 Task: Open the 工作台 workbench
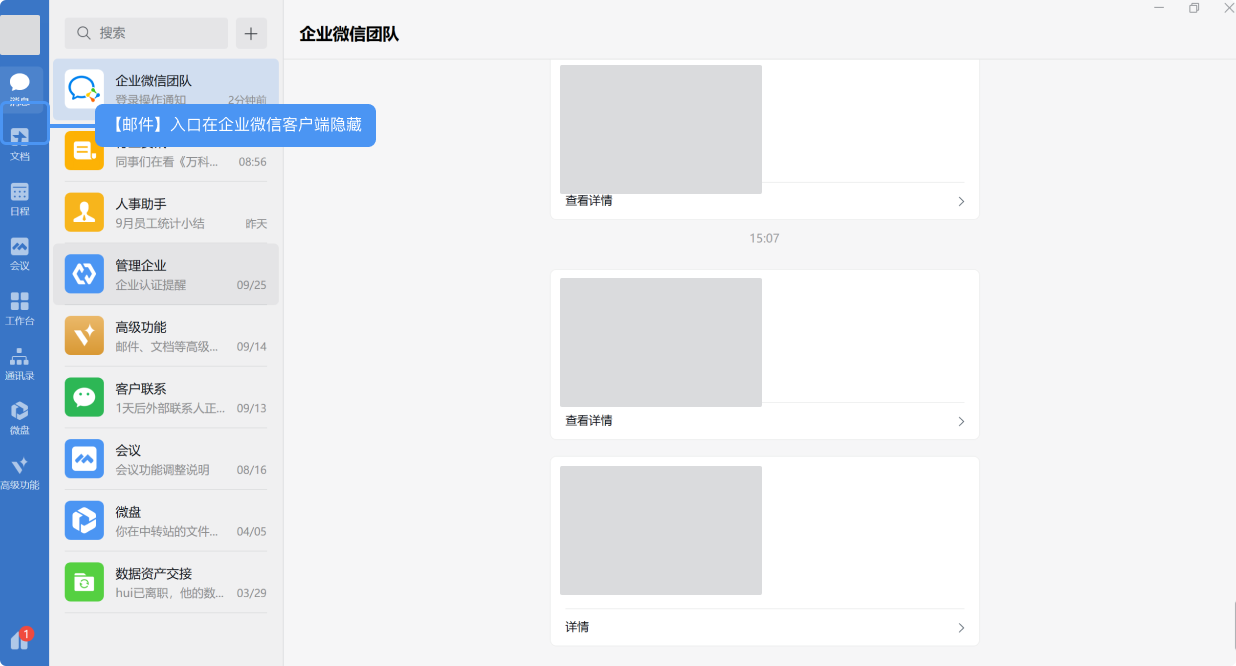pyautogui.click(x=20, y=308)
